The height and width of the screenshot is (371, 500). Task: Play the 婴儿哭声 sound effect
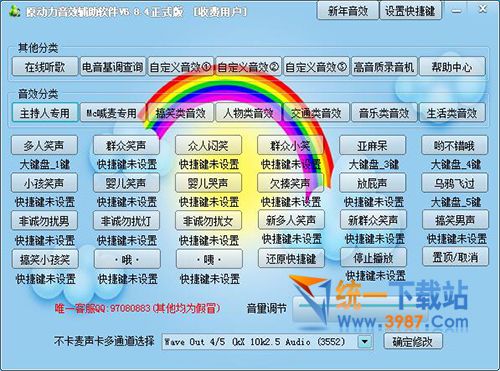208,183
